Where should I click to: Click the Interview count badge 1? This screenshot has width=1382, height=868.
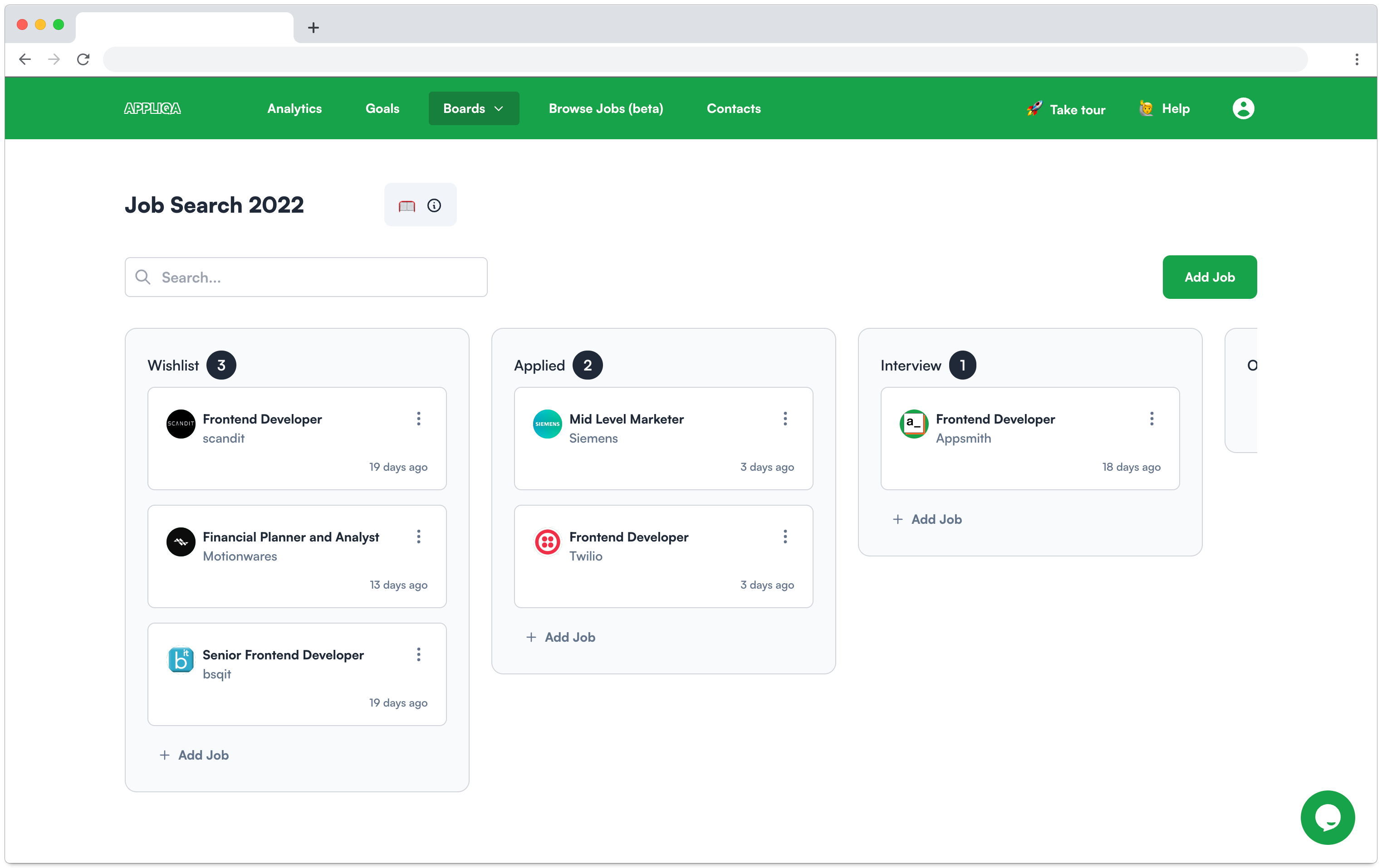pos(962,365)
